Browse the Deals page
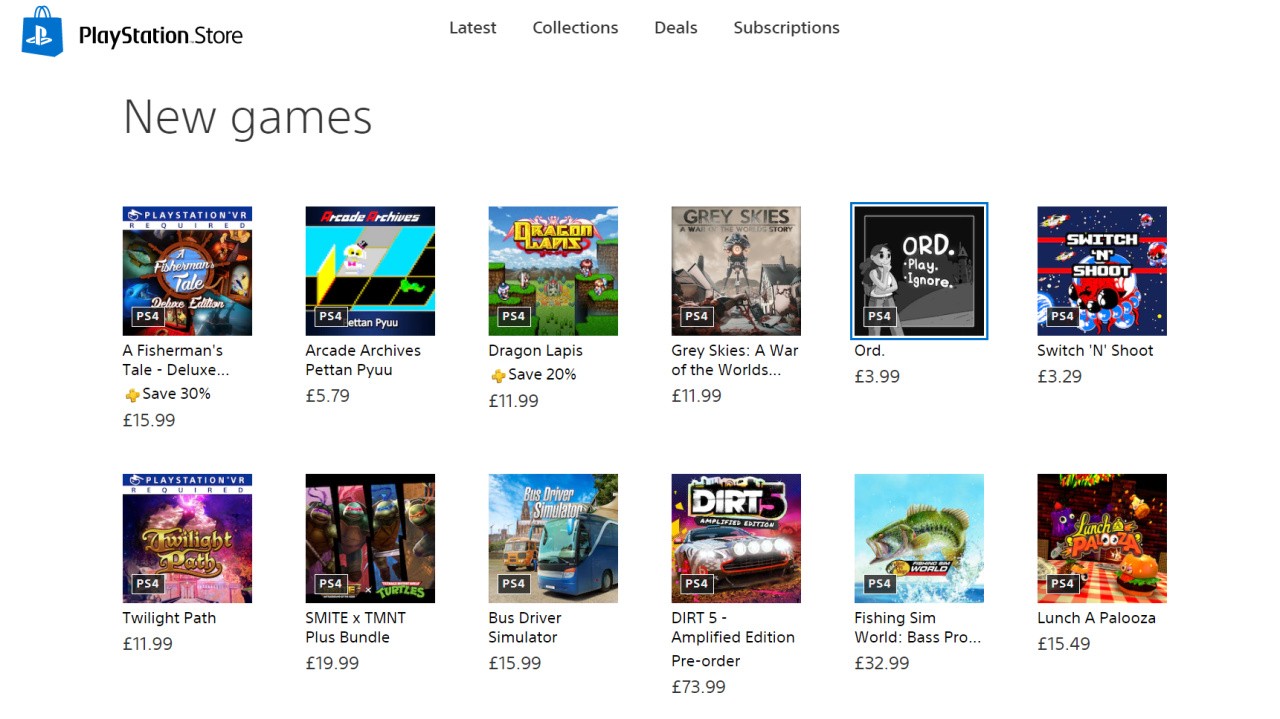1280x719 pixels. [x=675, y=27]
